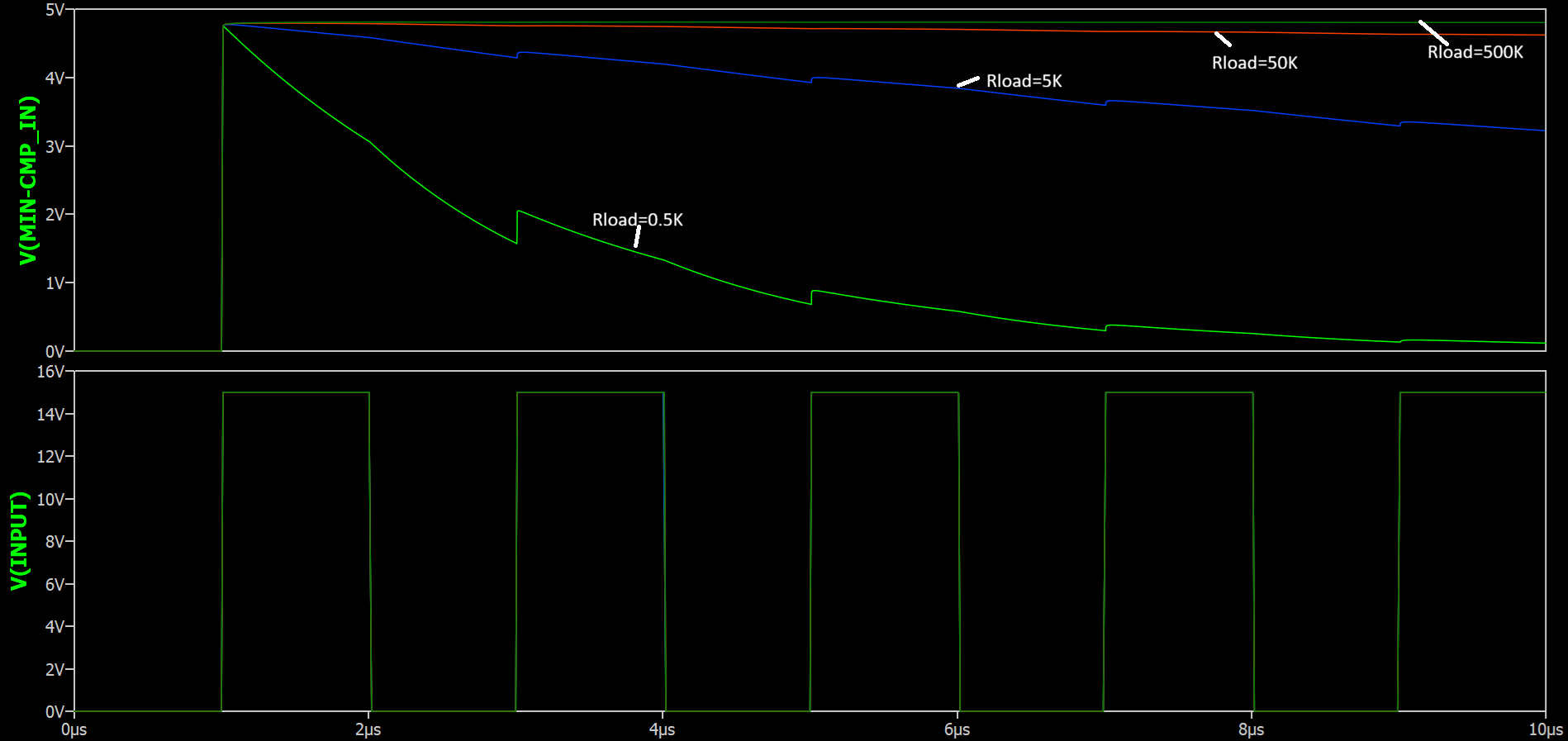Click the 4µs label on time axis
The image size is (1568, 741).
[x=663, y=729]
